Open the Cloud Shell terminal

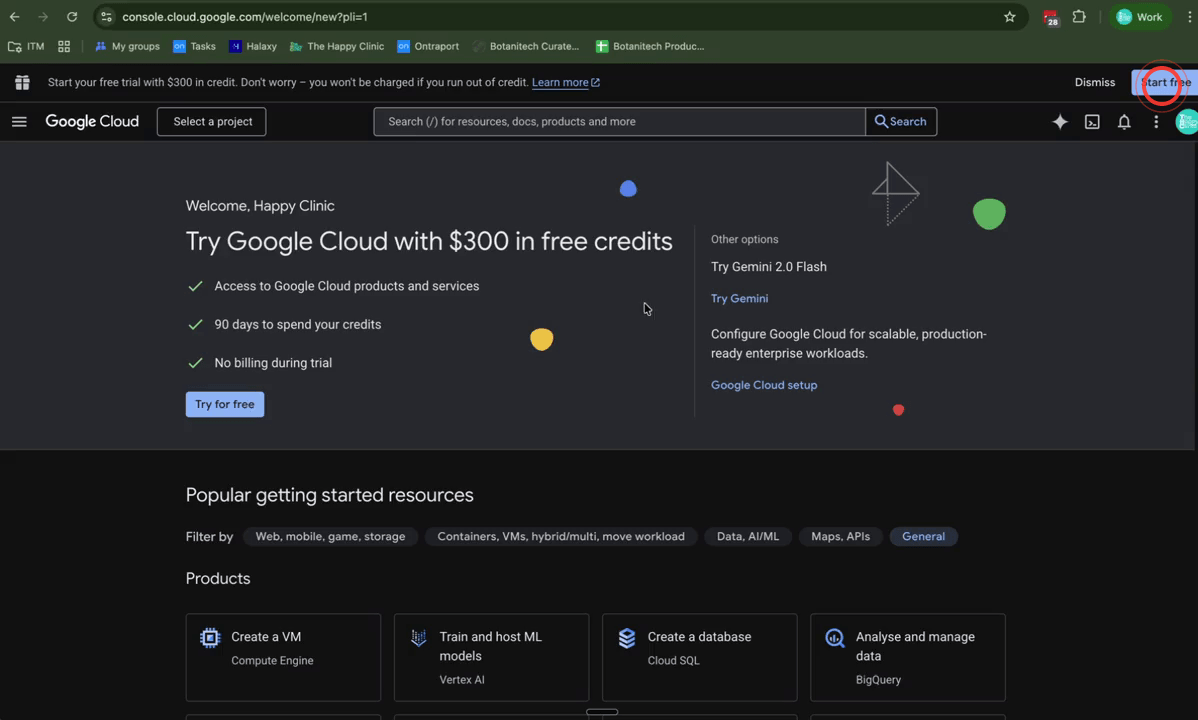pyautogui.click(x=1092, y=121)
